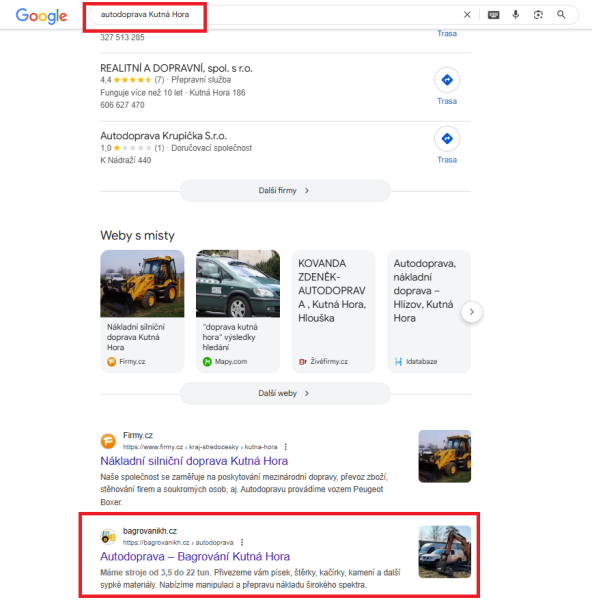592x600 pixels.
Task: Show next cards in the Weby s místy carousel
Action: [x=471, y=312]
